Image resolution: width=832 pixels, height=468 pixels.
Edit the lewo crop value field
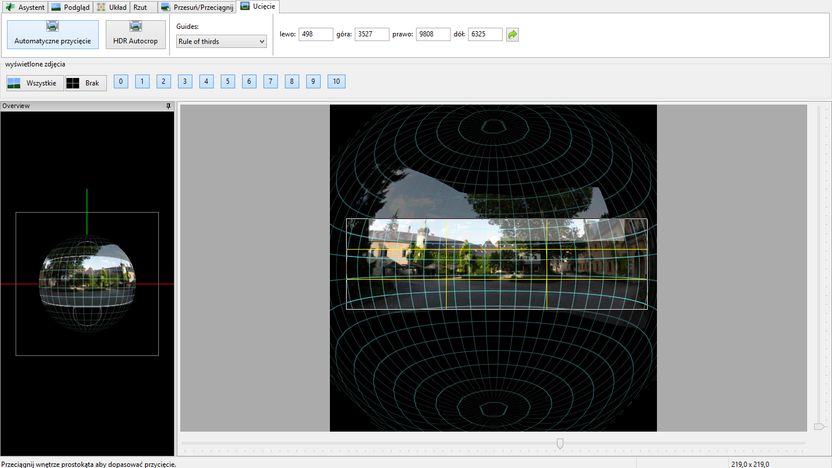316,34
